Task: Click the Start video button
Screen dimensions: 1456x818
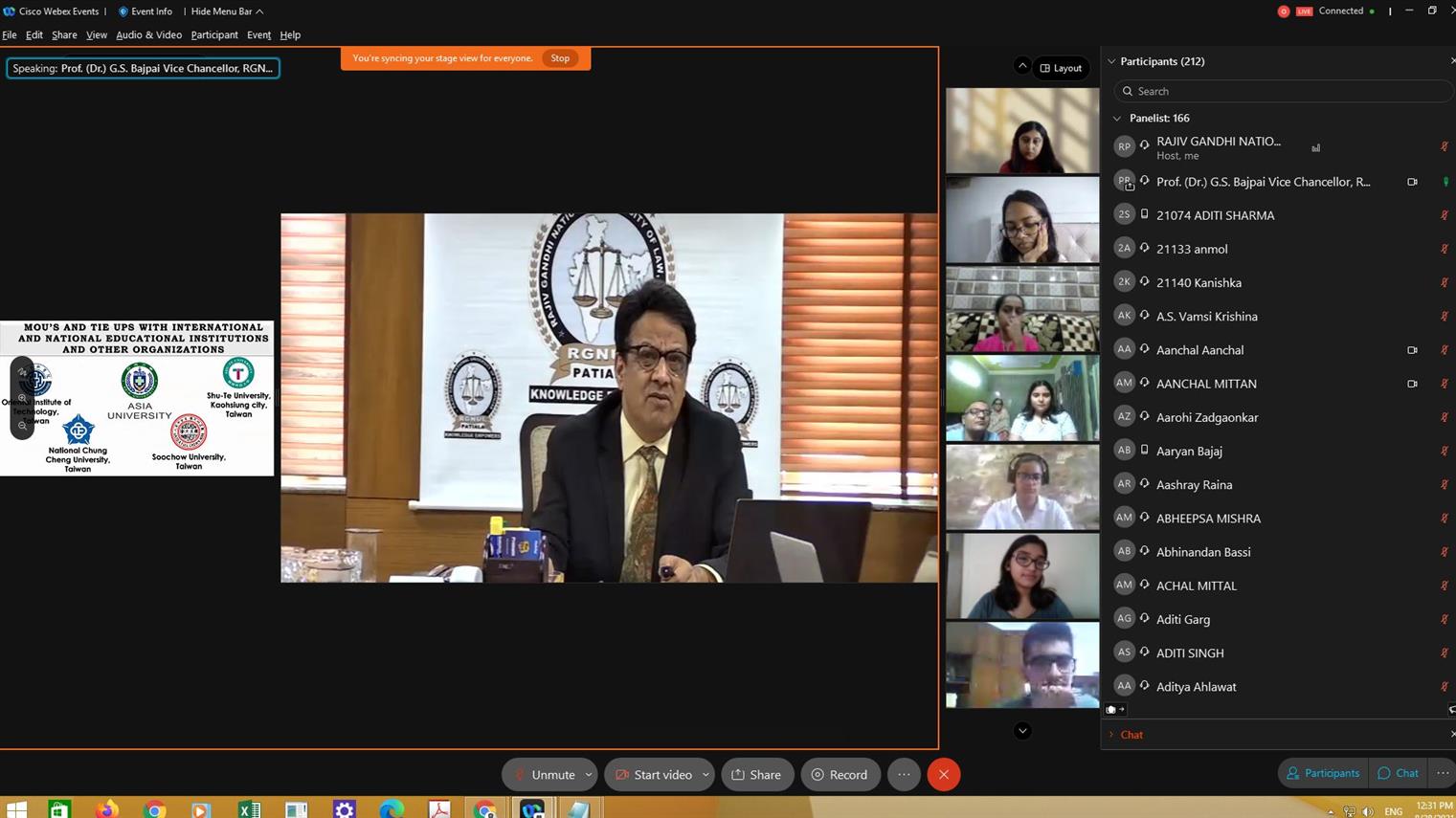Action: point(653,775)
